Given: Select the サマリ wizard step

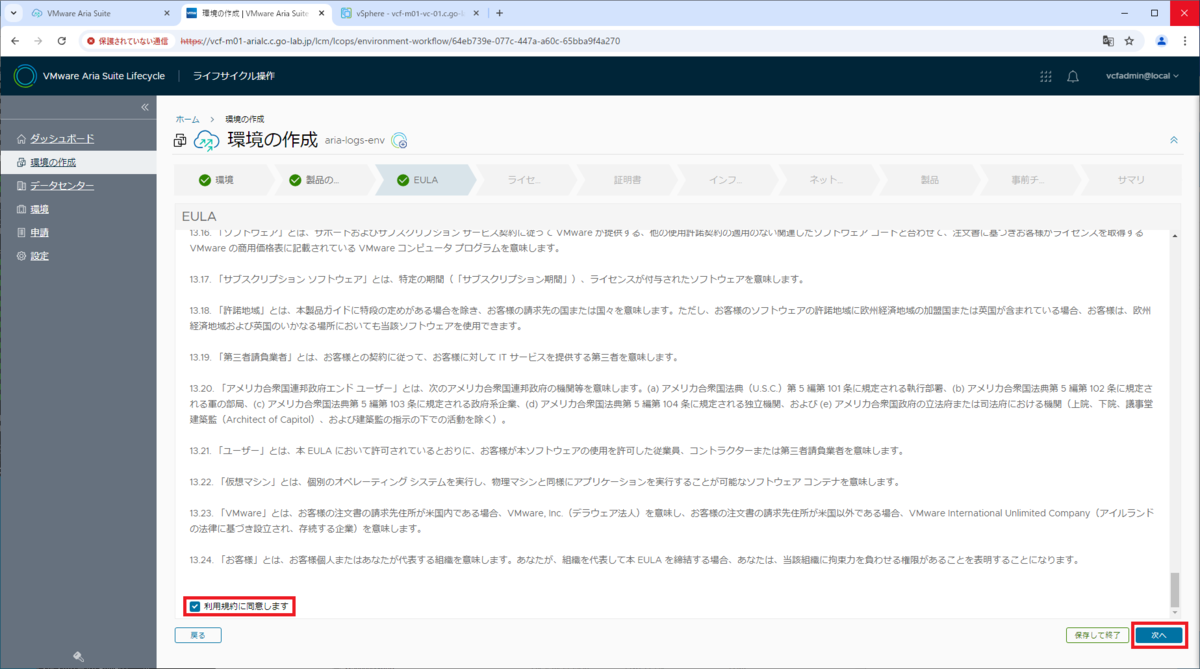Looking at the screenshot, I should point(1131,180).
